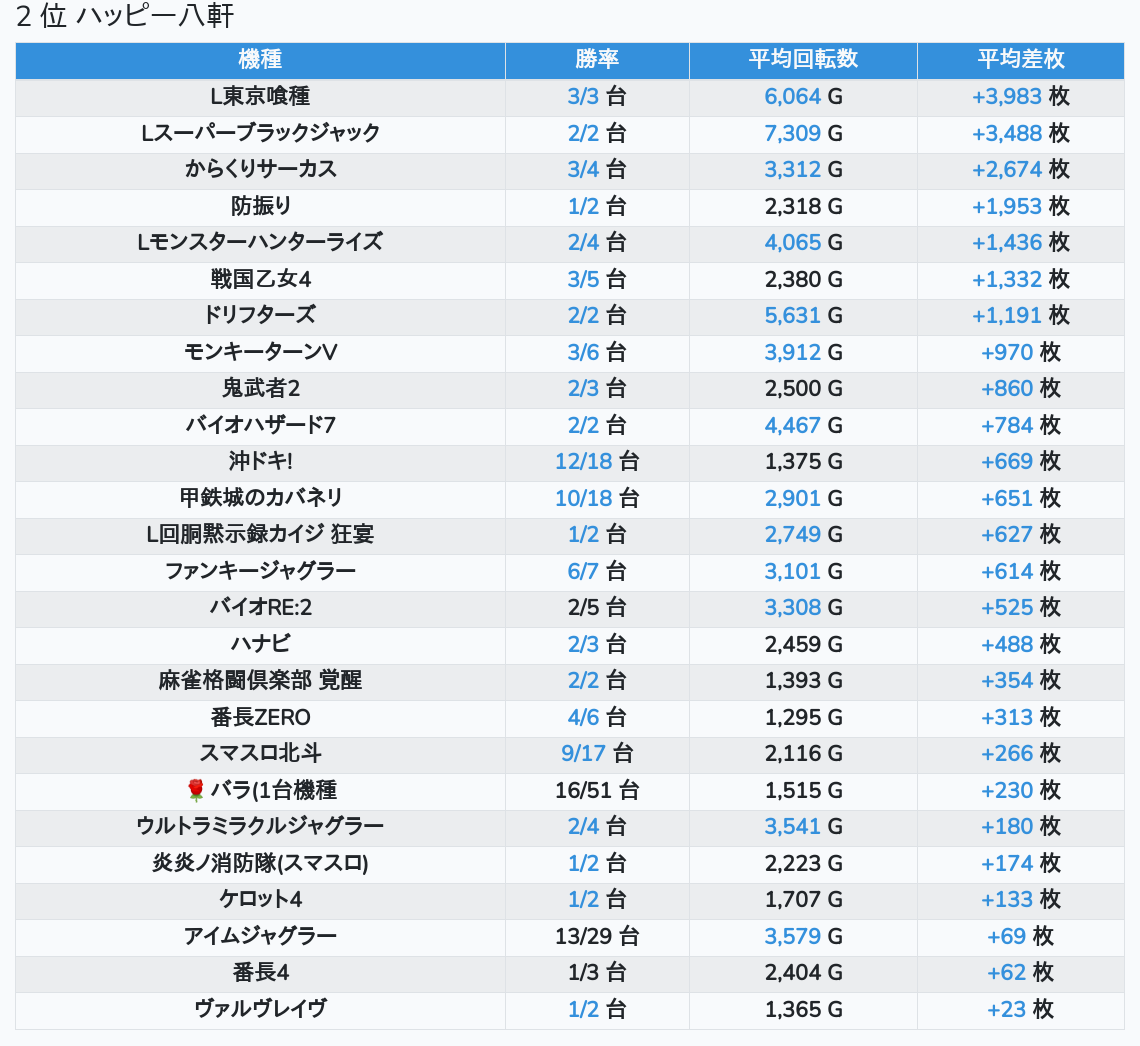The image size is (1140, 1046).
Task: Click the 13/29 win rate value
Action: [x=597, y=936]
